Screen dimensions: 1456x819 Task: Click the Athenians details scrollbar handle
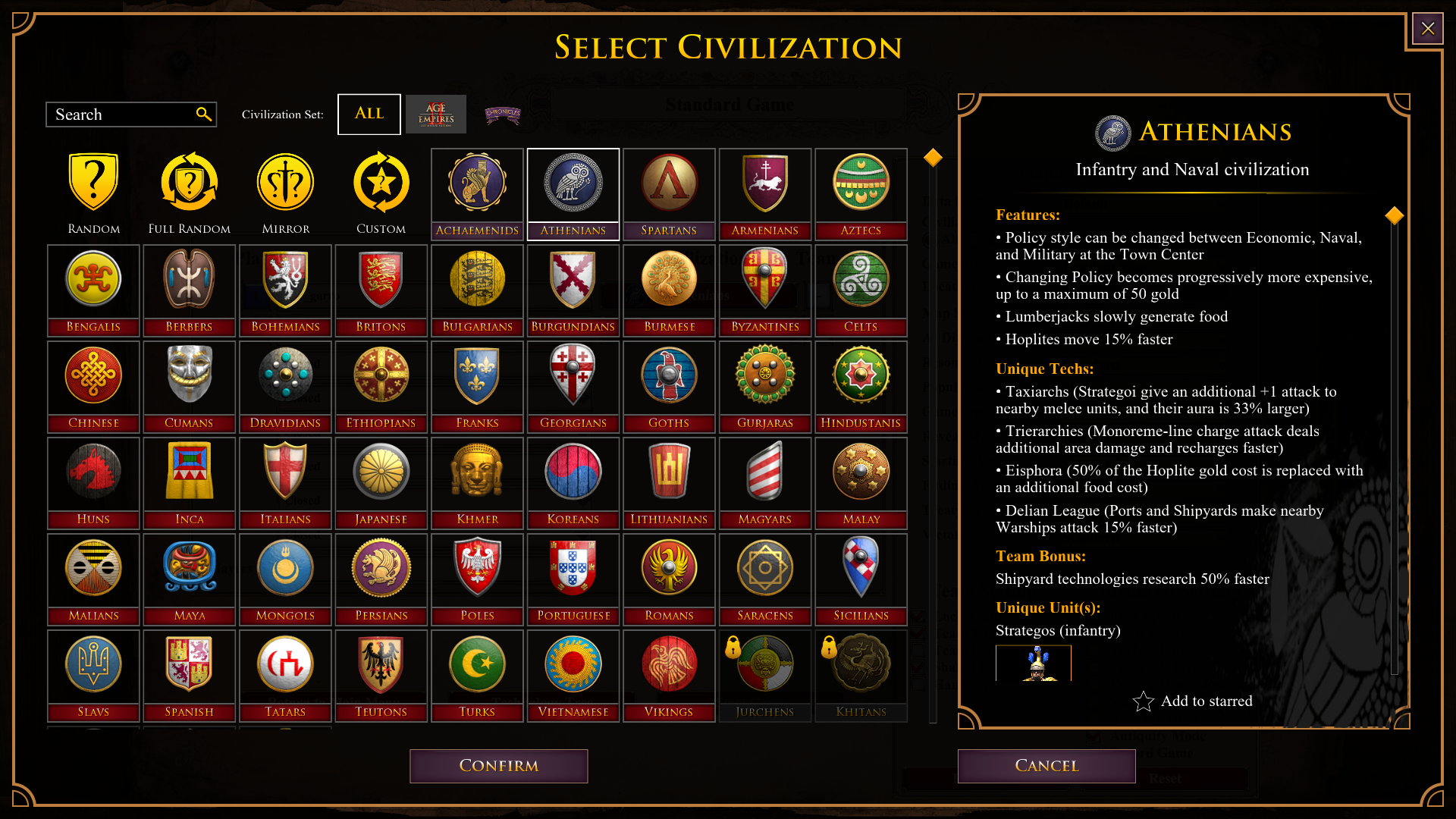[x=1394, y=216]
